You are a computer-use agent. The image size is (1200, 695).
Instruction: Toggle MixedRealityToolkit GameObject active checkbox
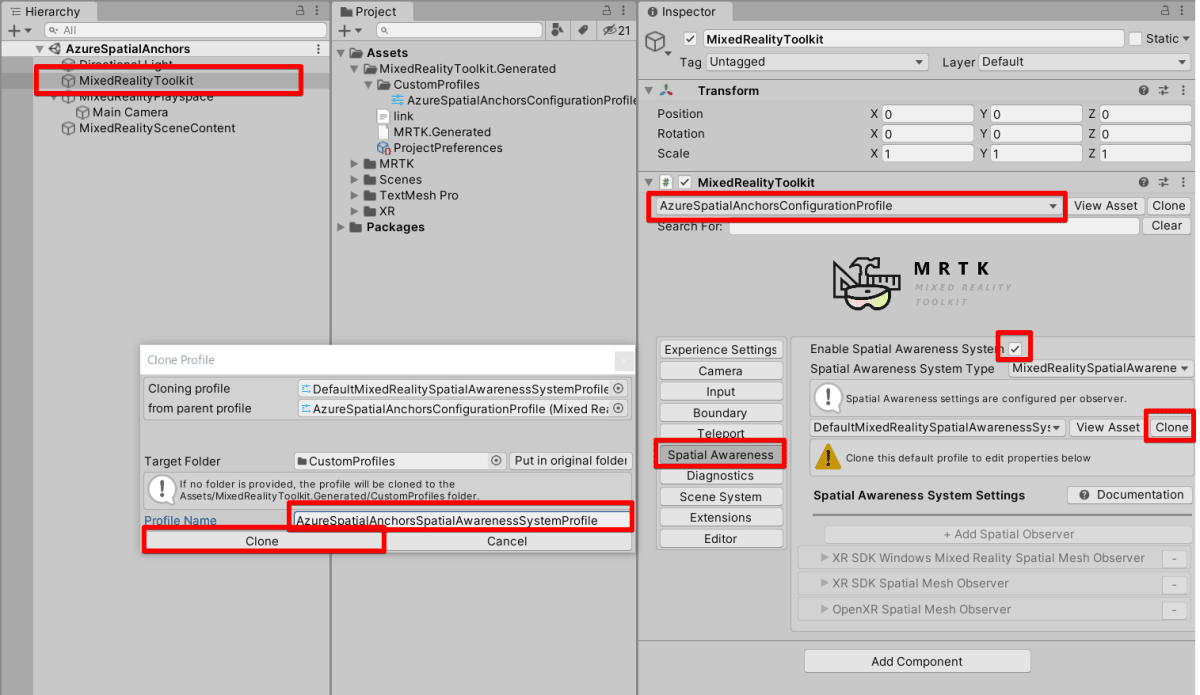coord(690,39)
